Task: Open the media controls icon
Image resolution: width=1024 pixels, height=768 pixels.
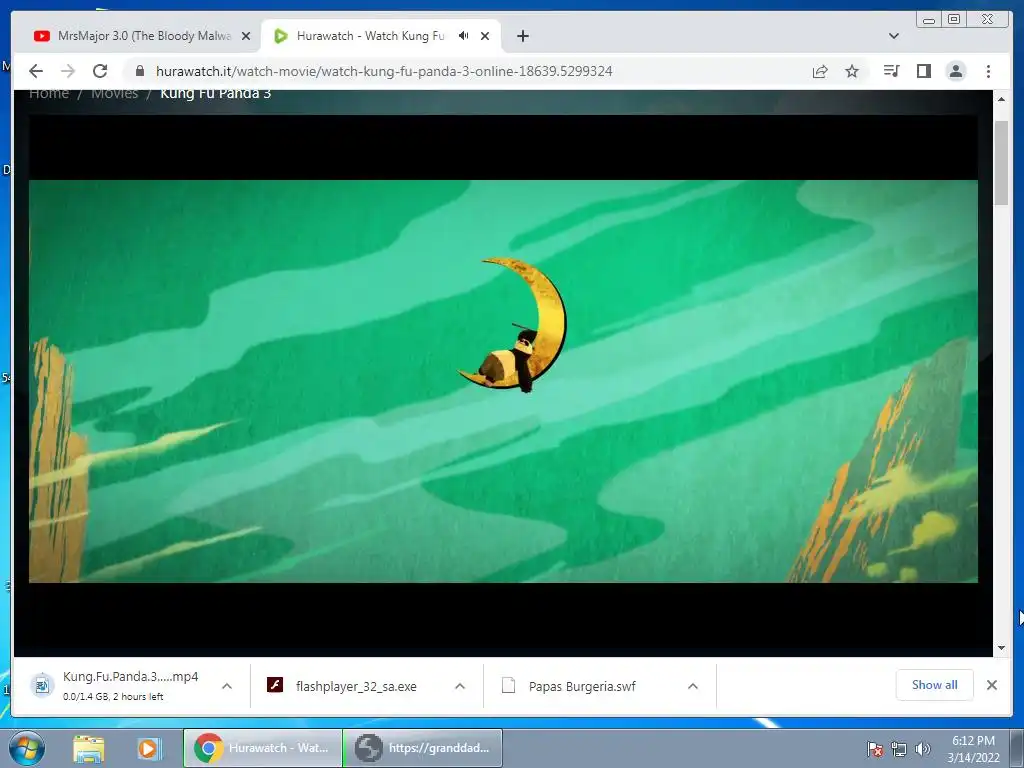Action: click(x=891, y=71)
